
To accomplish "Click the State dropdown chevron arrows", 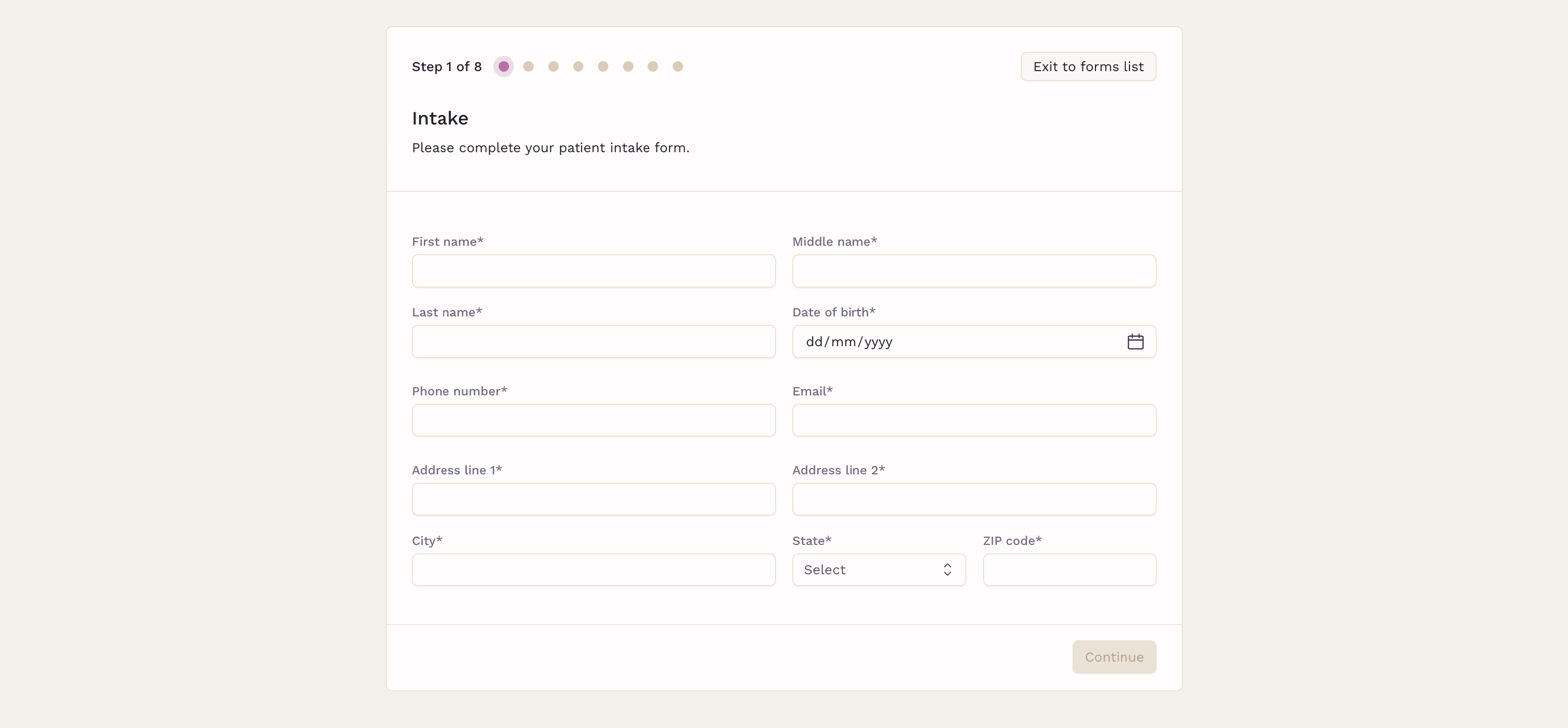I will point(947,570).
